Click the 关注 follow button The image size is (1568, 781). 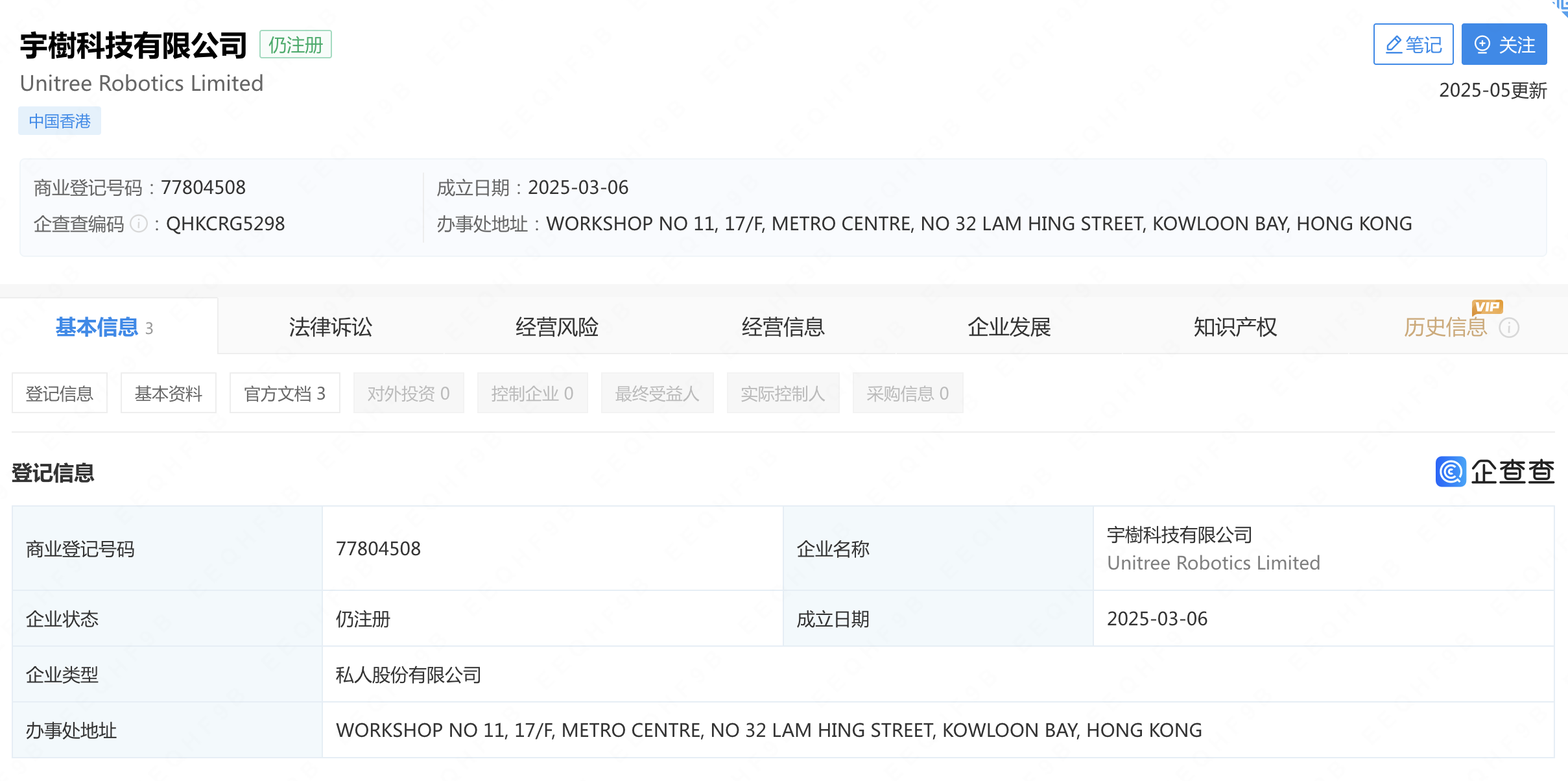tap(1504, 45)
